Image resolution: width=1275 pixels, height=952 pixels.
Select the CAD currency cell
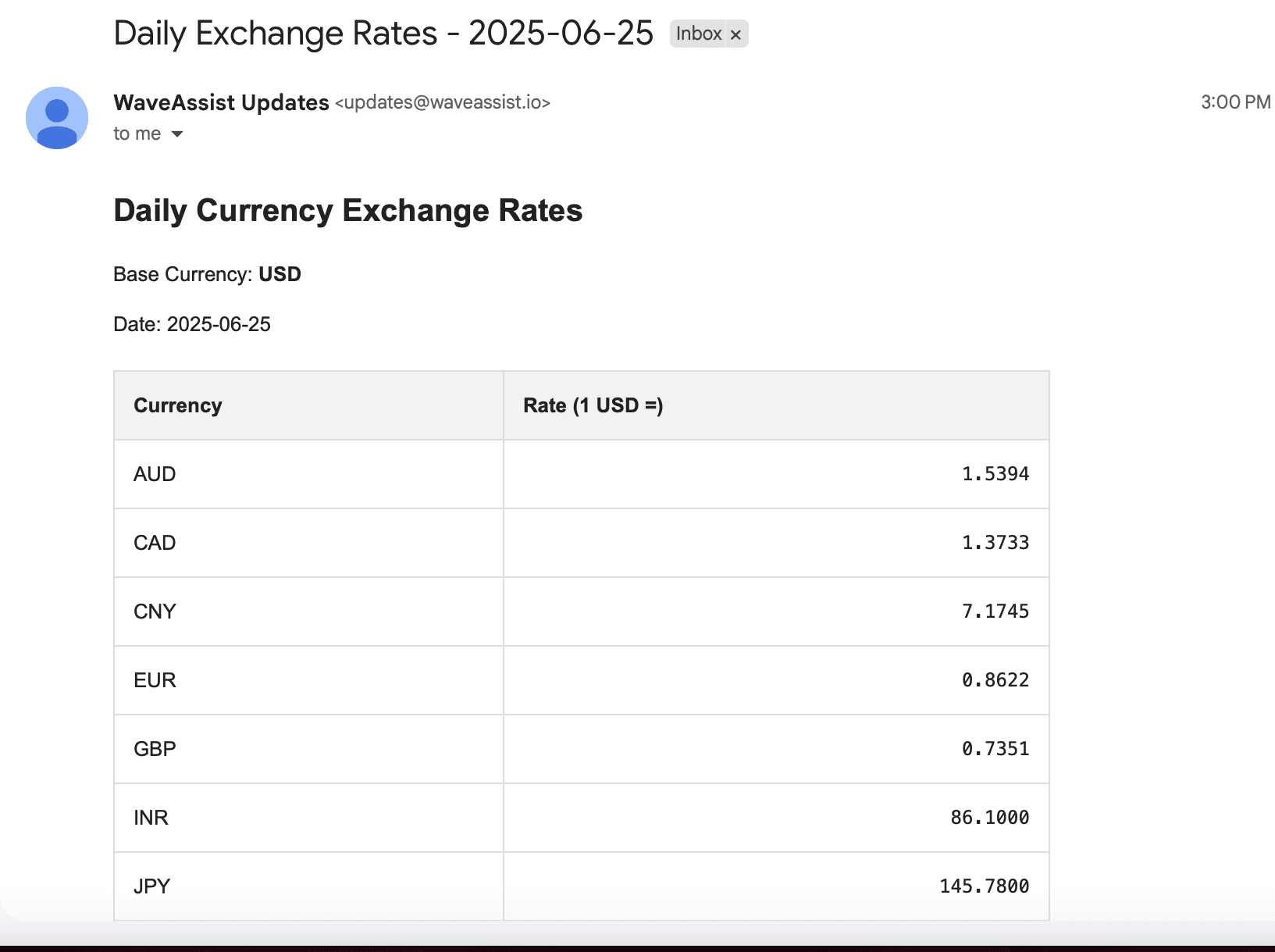pyautogui.click(x=309, y=543)
